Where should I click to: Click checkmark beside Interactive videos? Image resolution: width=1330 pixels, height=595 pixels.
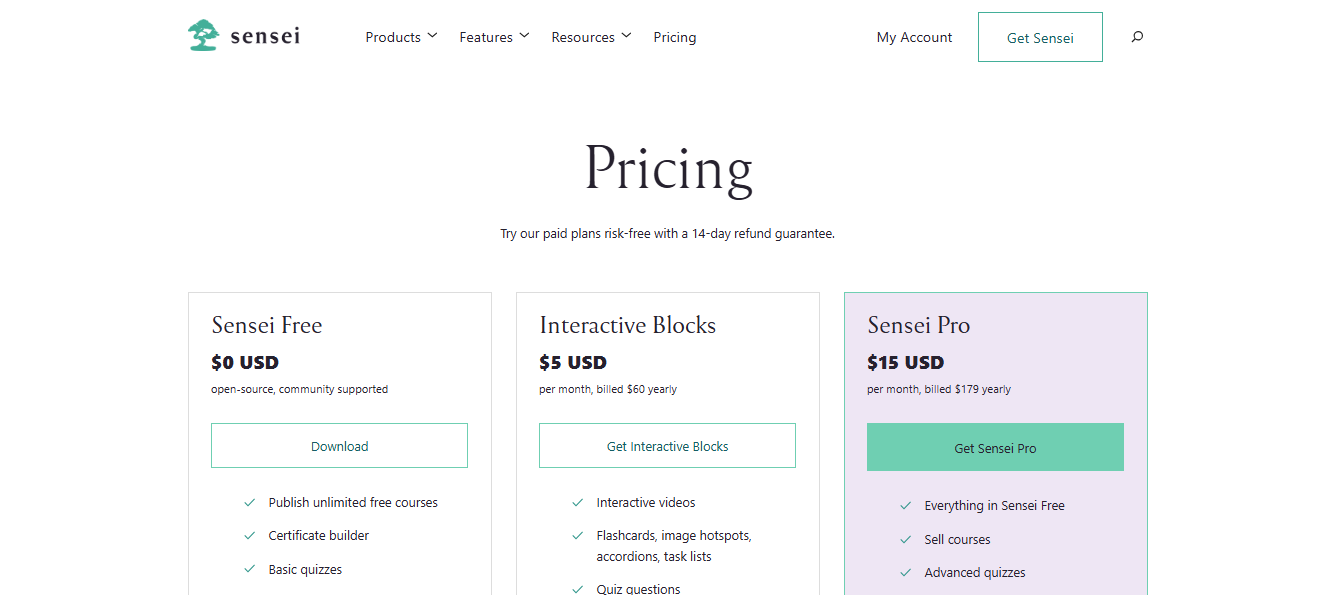578,503
